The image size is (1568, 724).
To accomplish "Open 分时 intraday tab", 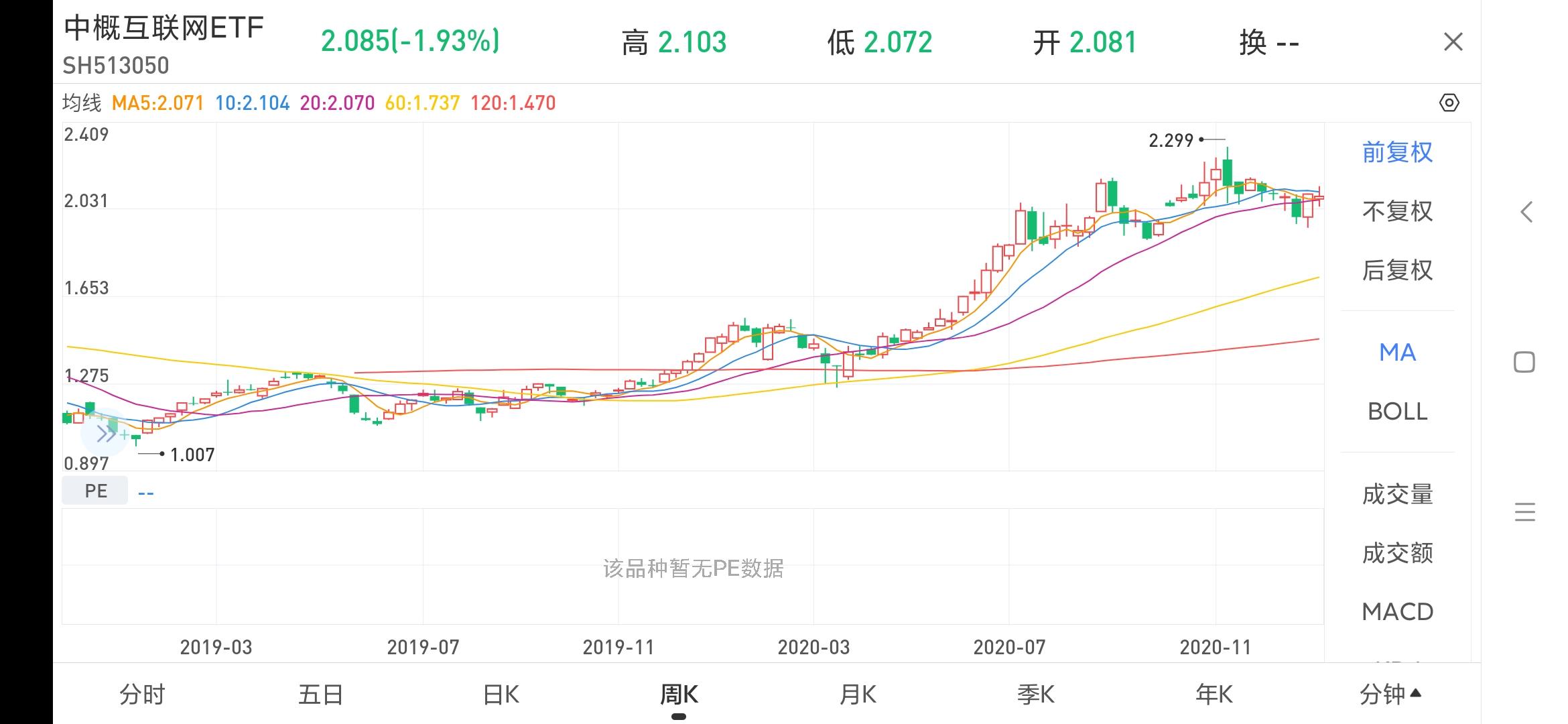I will pos(142,695).
